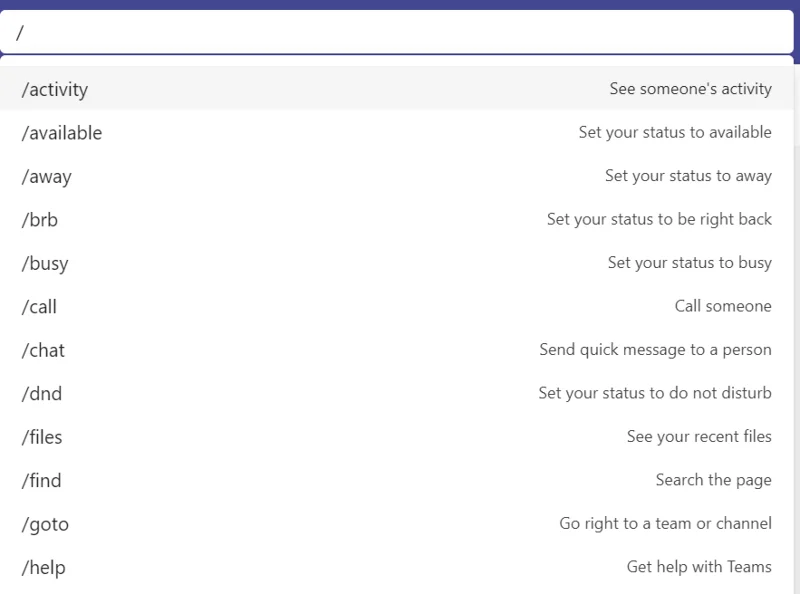
Task: Click 'Go right to a team or channel'
Action: point(665,524)
